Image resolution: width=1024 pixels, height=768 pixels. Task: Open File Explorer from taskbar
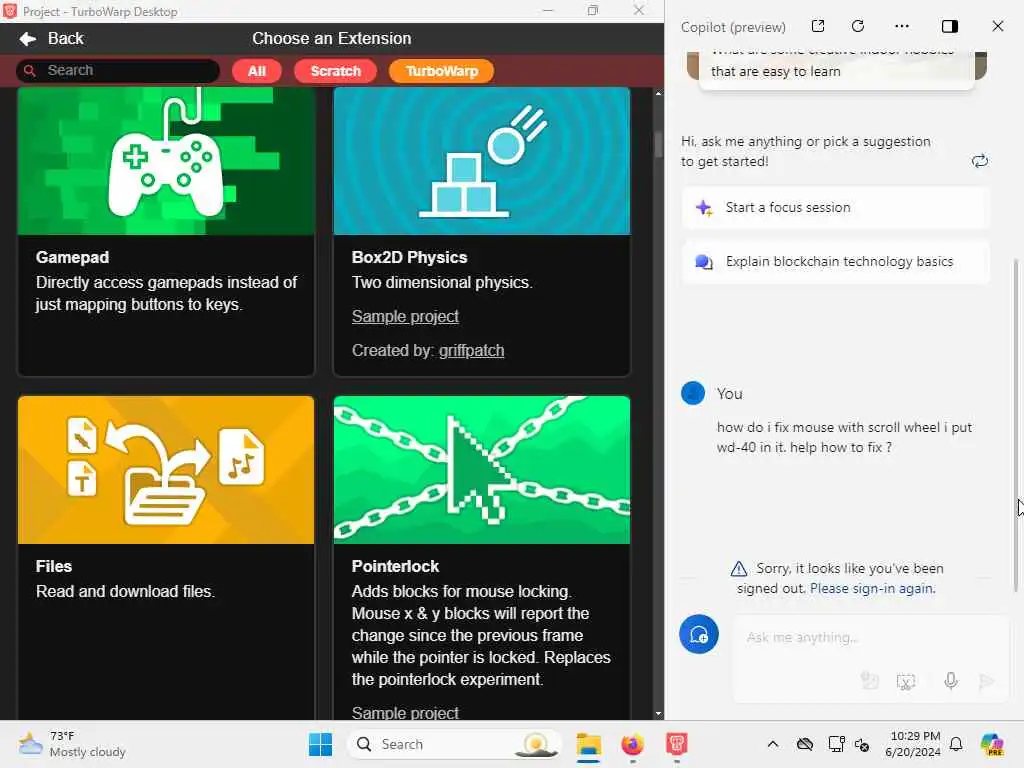[588, 744]
